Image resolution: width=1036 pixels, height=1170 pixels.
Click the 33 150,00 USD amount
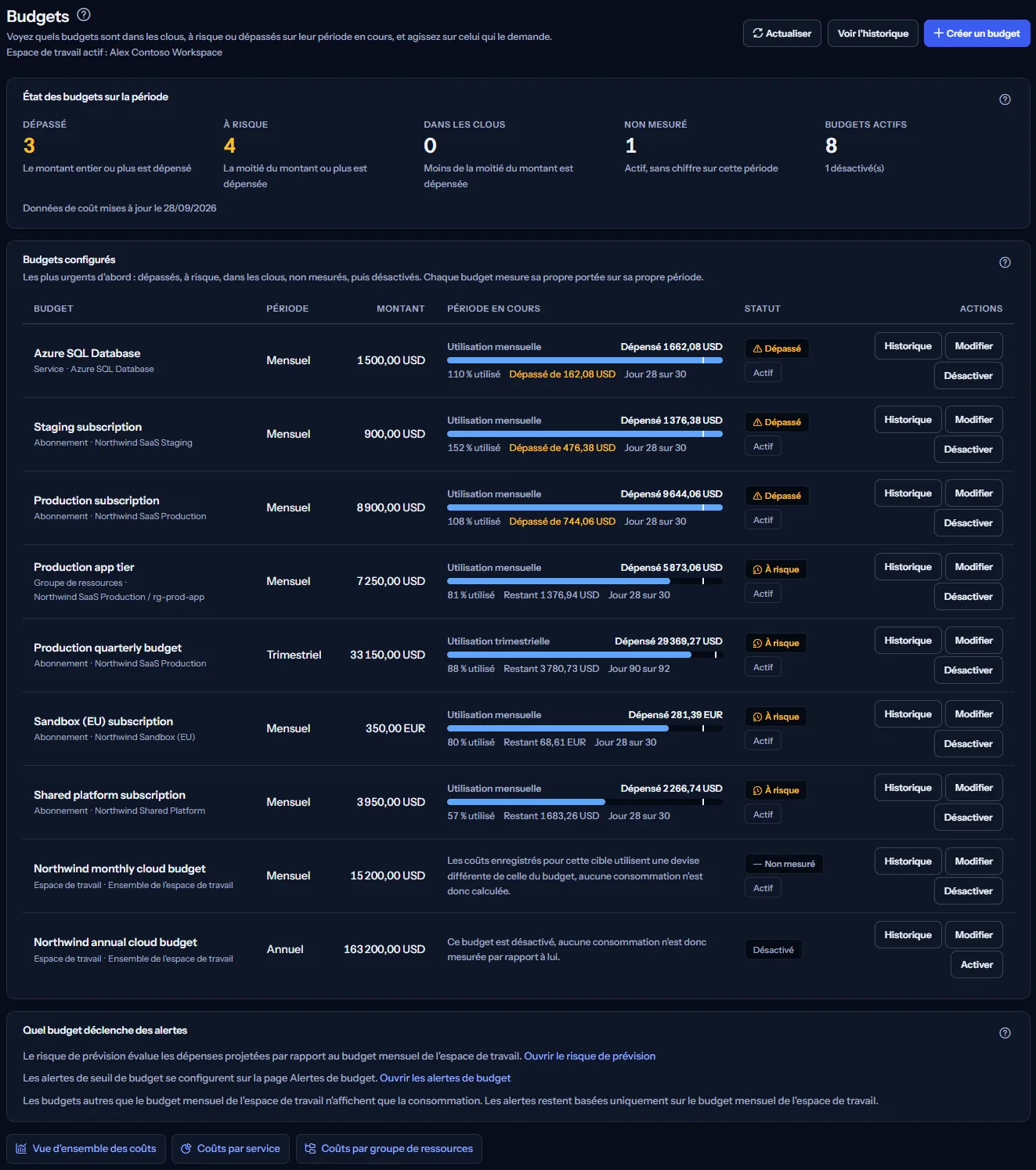coord(388,655)
